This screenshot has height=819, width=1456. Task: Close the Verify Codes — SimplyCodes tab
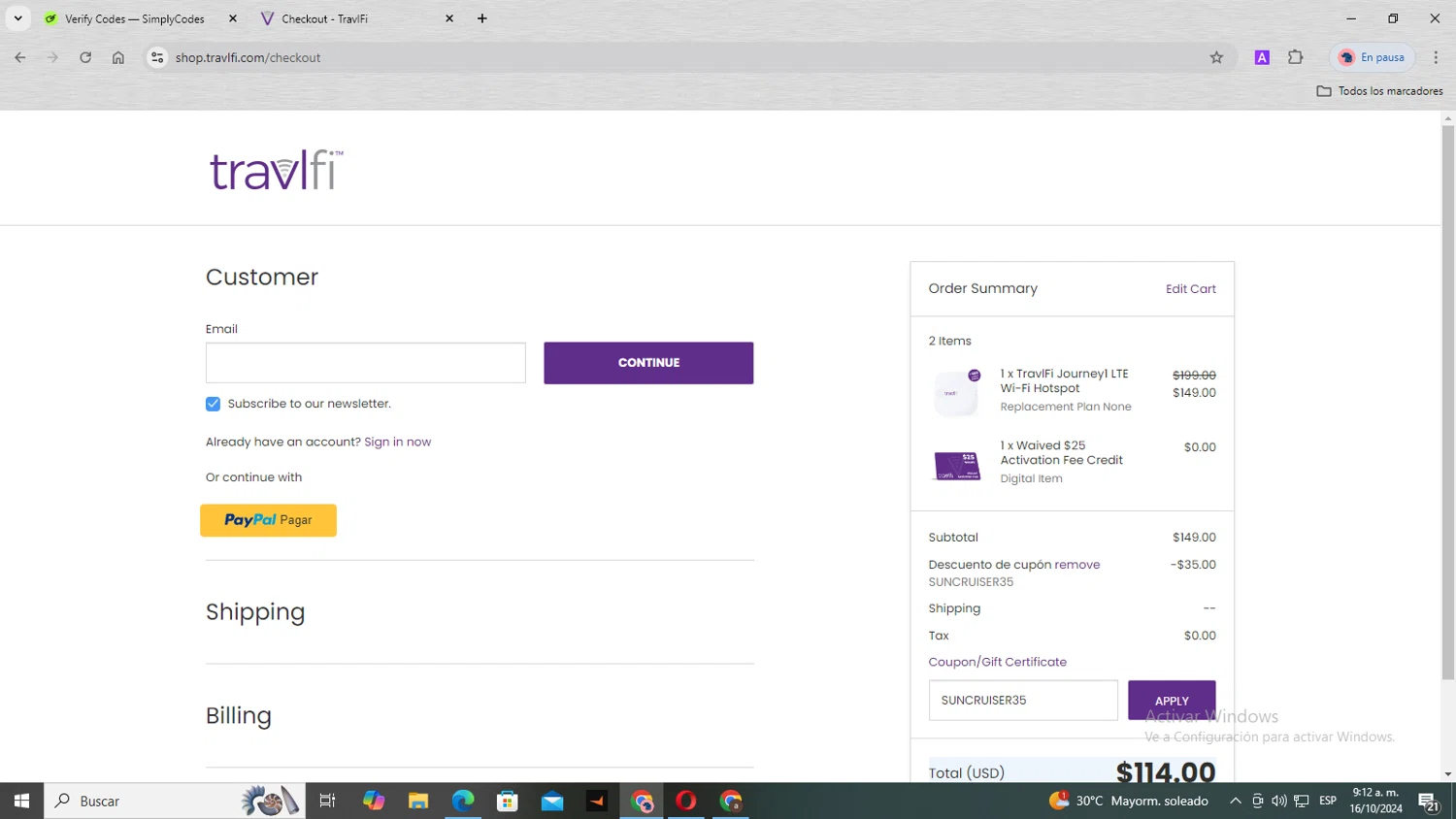pyautogui.click(x=233, y=18)
